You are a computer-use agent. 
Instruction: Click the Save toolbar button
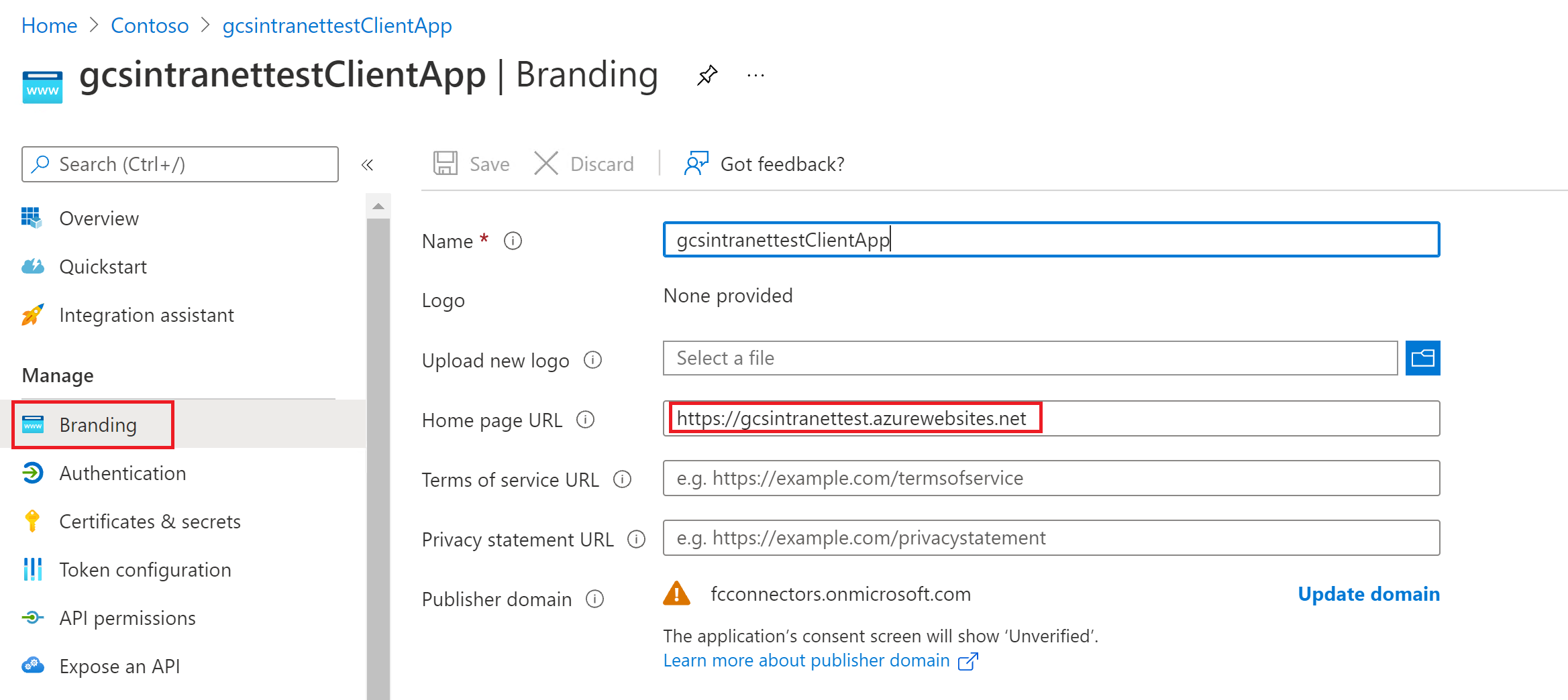pyautogui.click(x=471, y=164)
